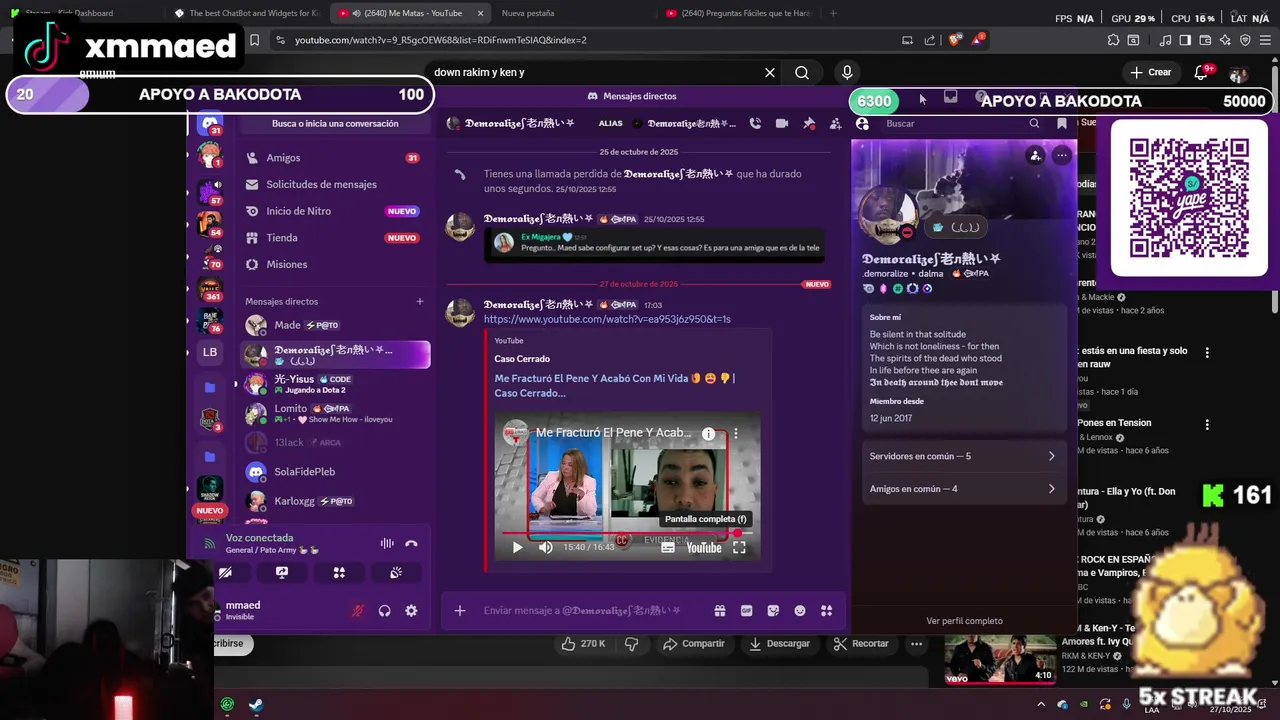Open Me Fracturó El Pene video title link

tap(614, 385)
